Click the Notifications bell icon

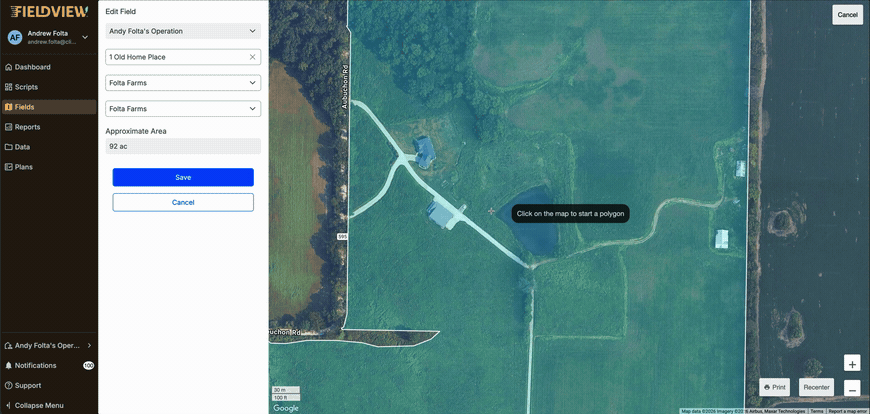[x=8, y=366]
